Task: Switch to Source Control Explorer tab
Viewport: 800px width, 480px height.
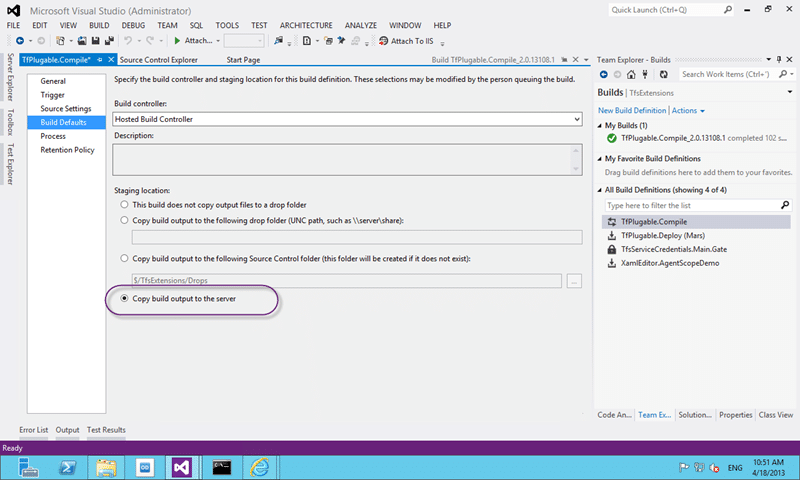Action: click(158, 60)
